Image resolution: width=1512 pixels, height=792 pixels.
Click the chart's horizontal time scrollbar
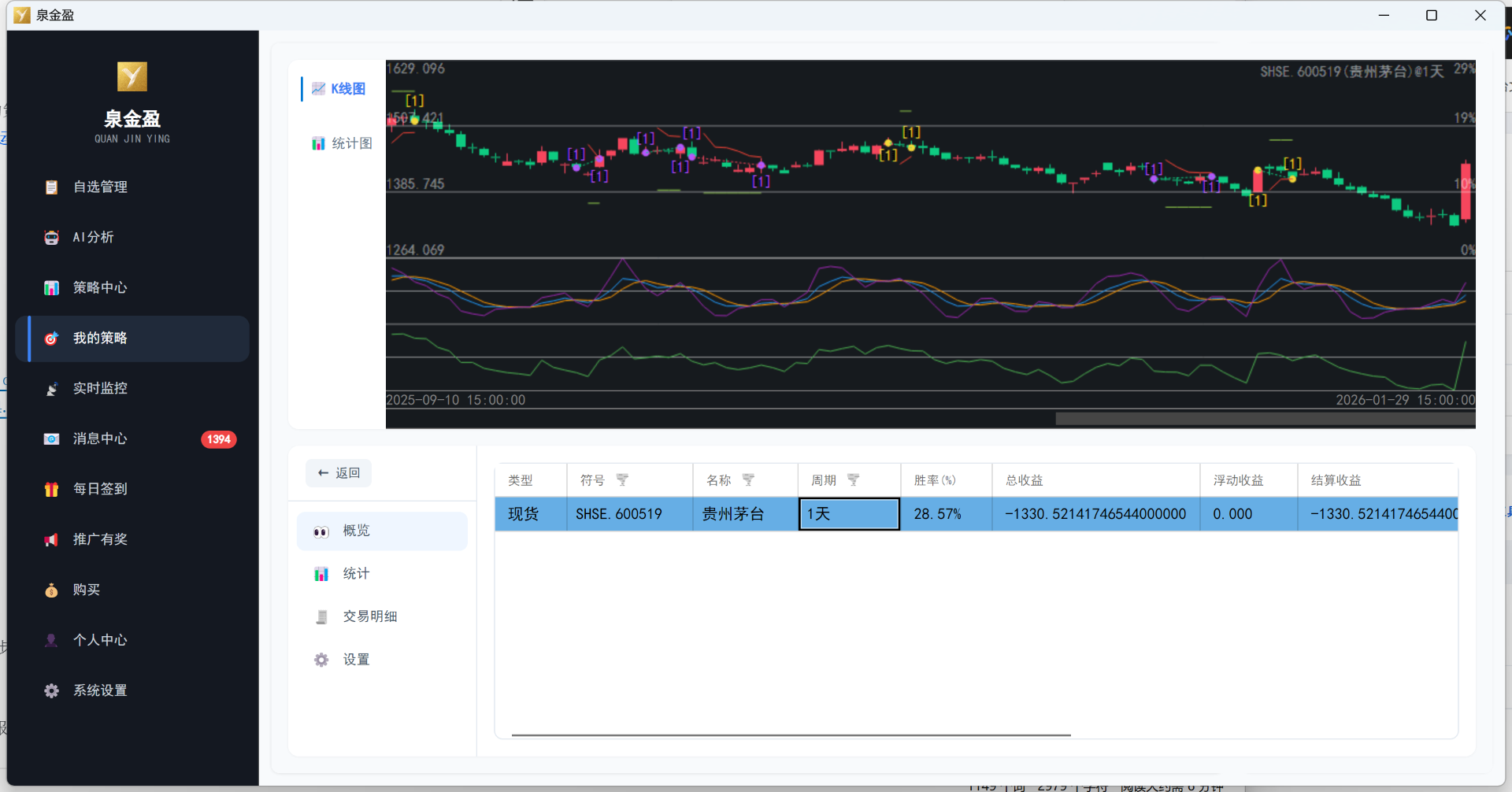point(1265,419)
